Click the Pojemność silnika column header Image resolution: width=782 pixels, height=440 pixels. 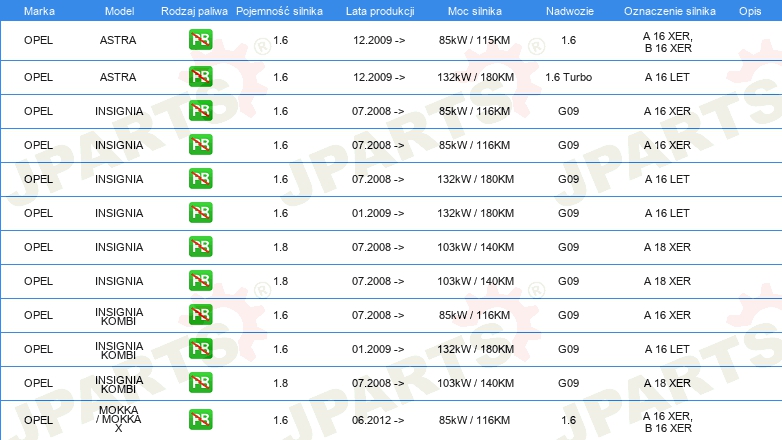point(279,11)
